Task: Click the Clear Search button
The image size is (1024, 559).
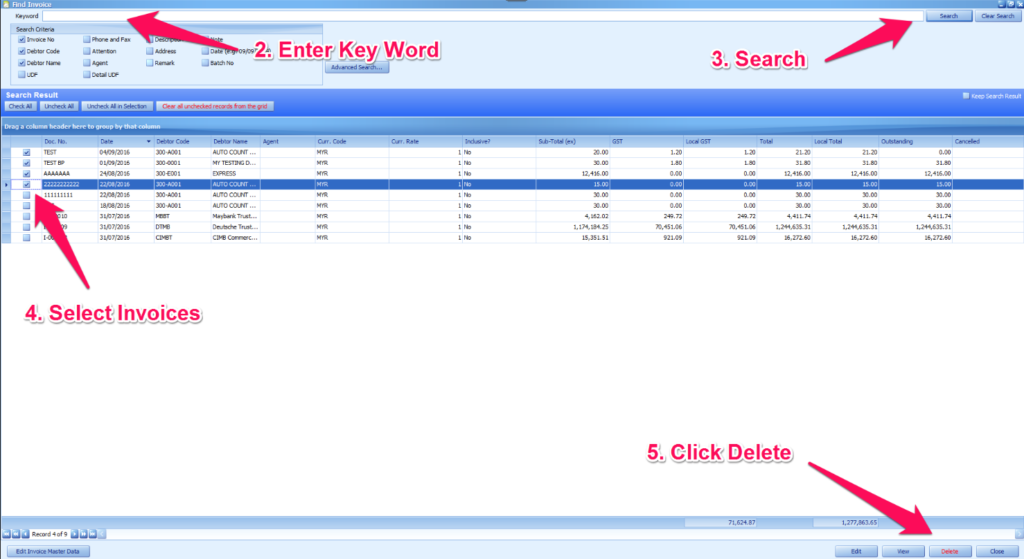Action: pyautogui.click(x=997, y=16)
